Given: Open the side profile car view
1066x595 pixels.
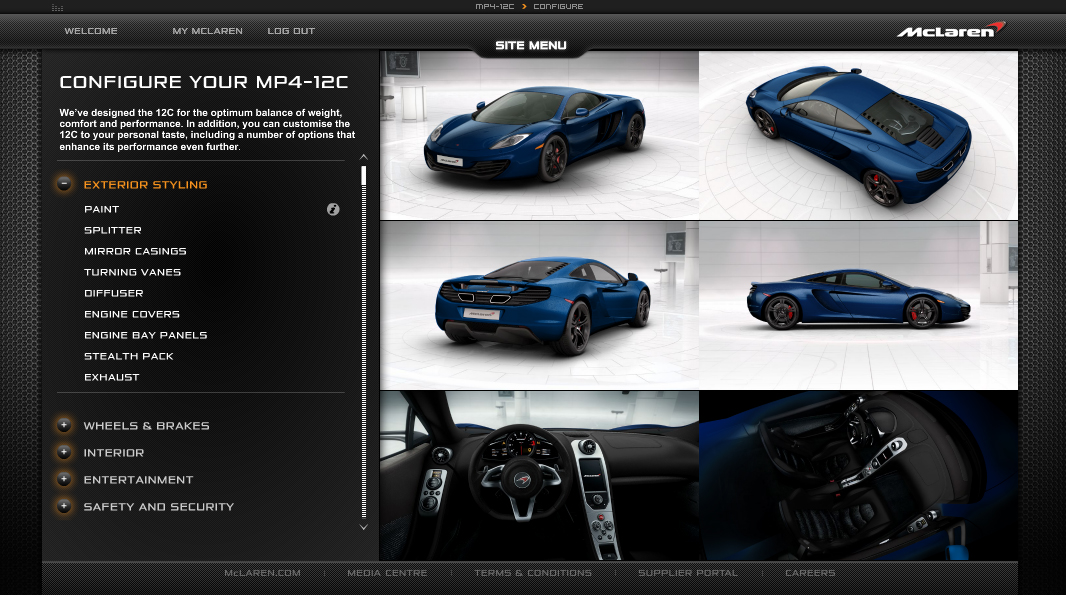Looking at the screenshot, I should [x=858, y=305].
